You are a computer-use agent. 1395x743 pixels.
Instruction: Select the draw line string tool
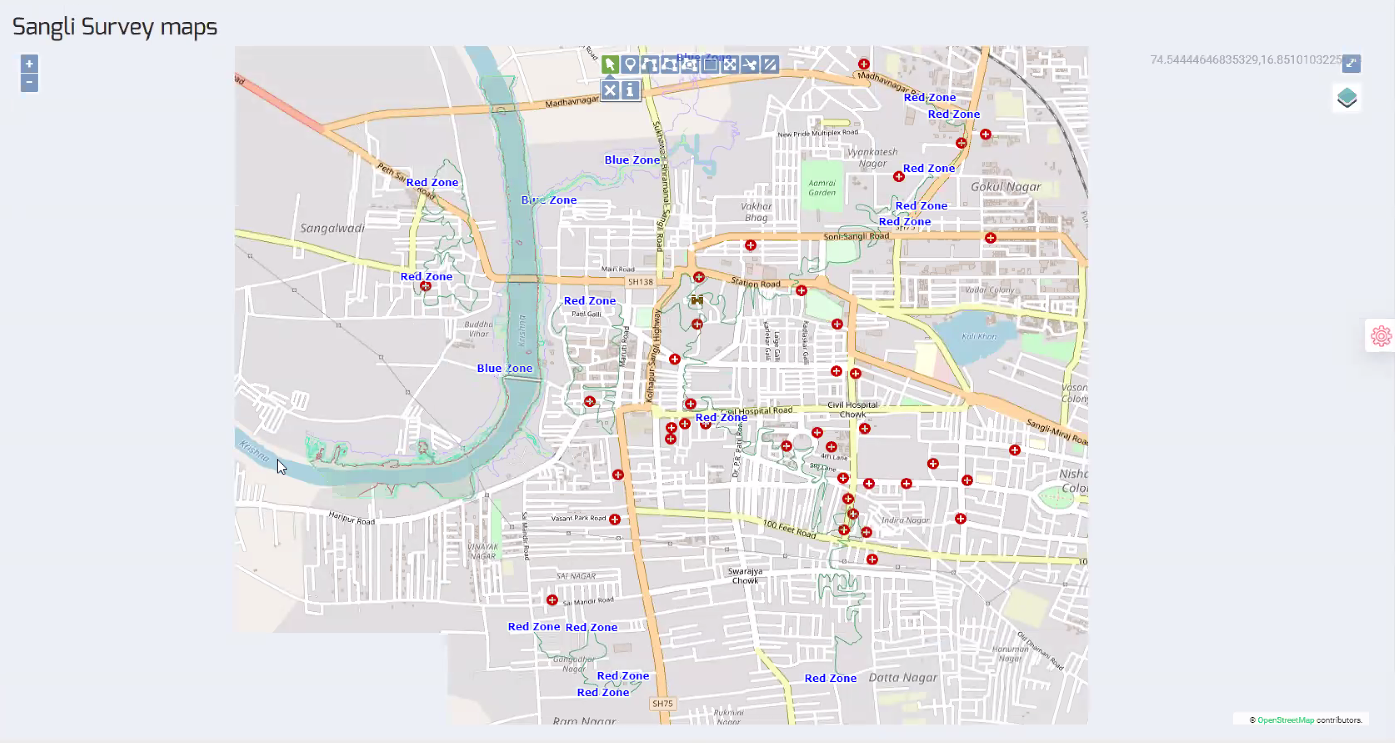click(x=650, y=65)
